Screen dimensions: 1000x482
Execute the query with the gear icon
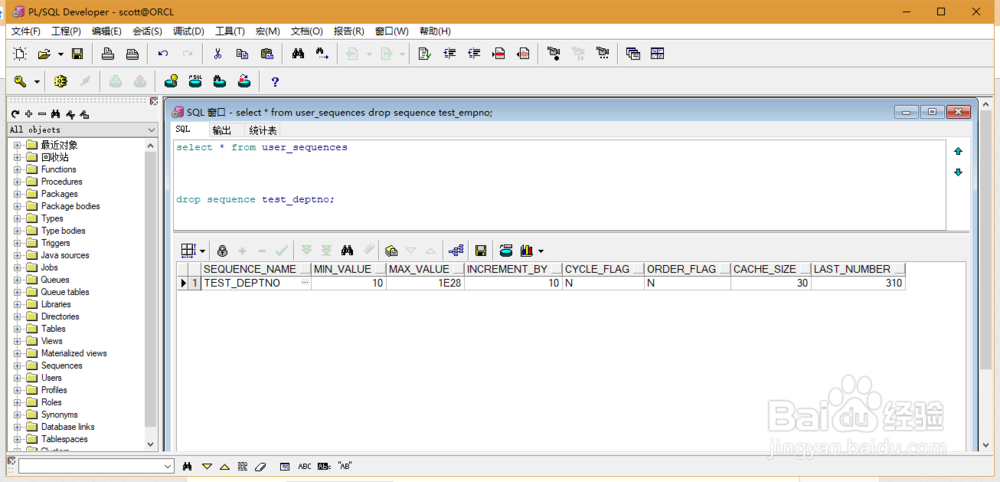click(x=61, y=82)
